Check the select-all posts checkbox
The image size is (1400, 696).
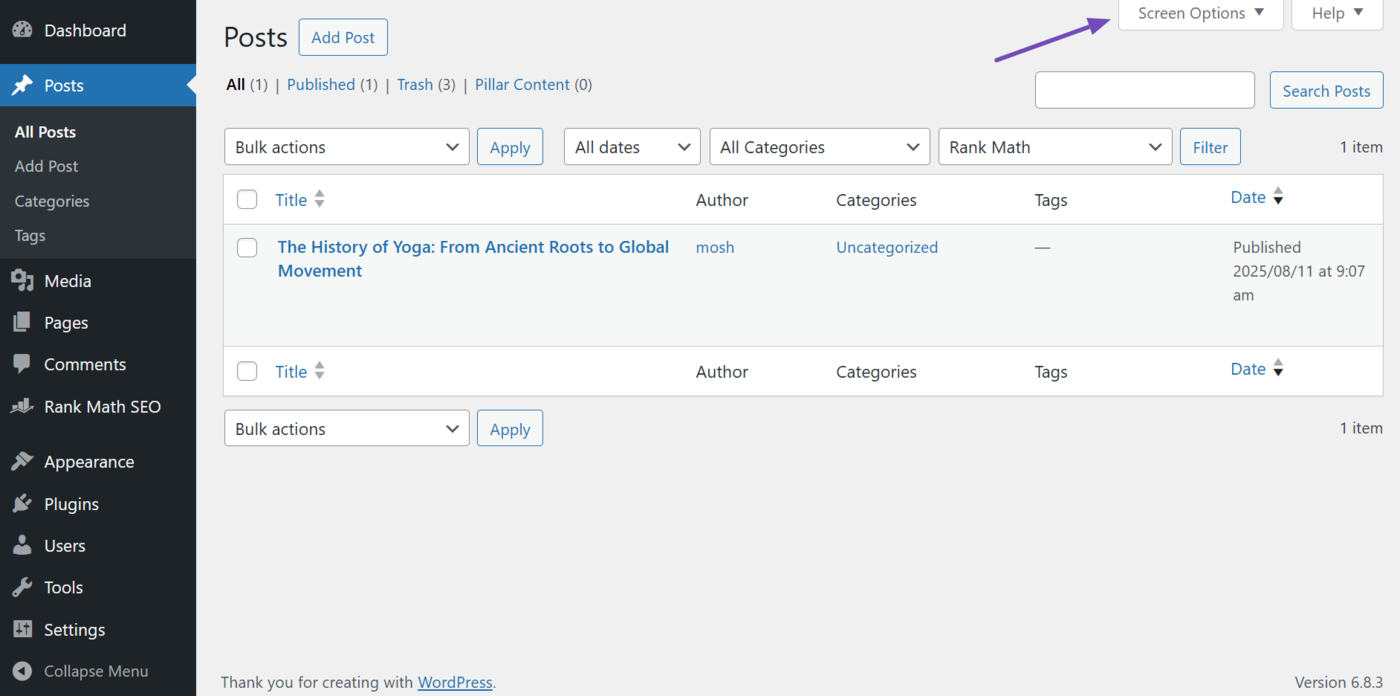pyautogui.click(x=247, y=199)
